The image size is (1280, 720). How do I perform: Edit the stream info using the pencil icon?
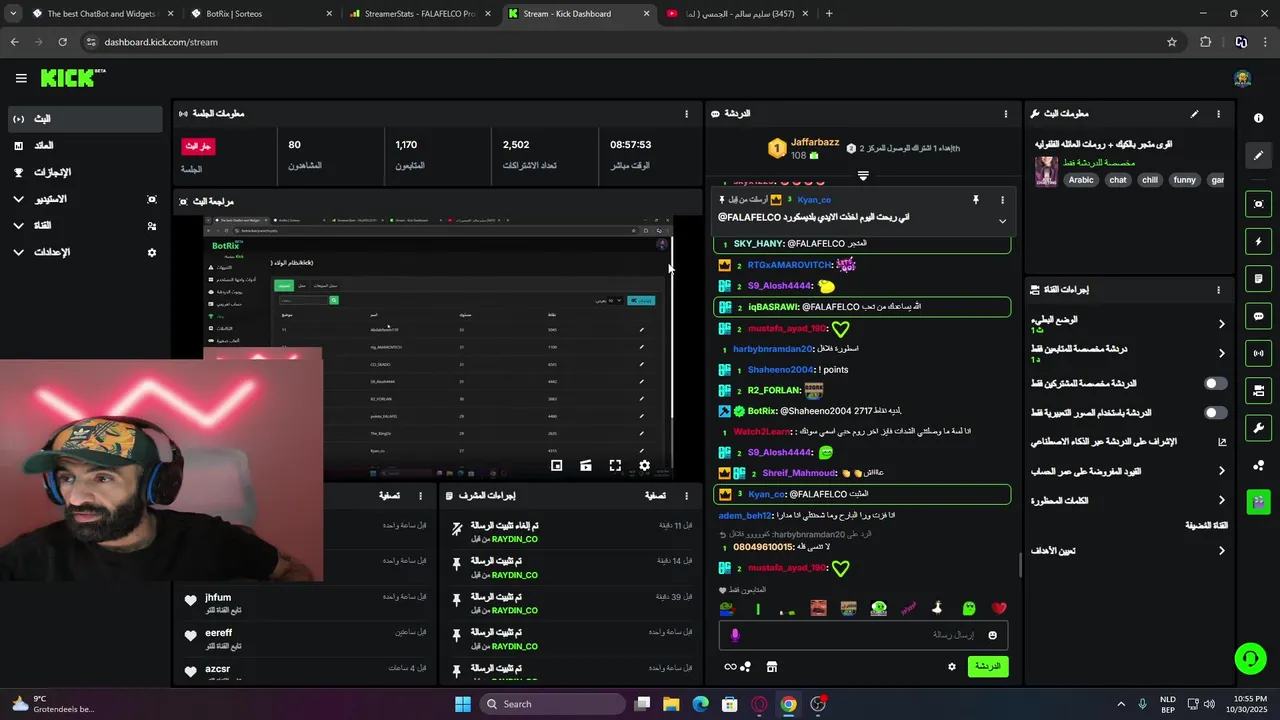[1194, 114]
